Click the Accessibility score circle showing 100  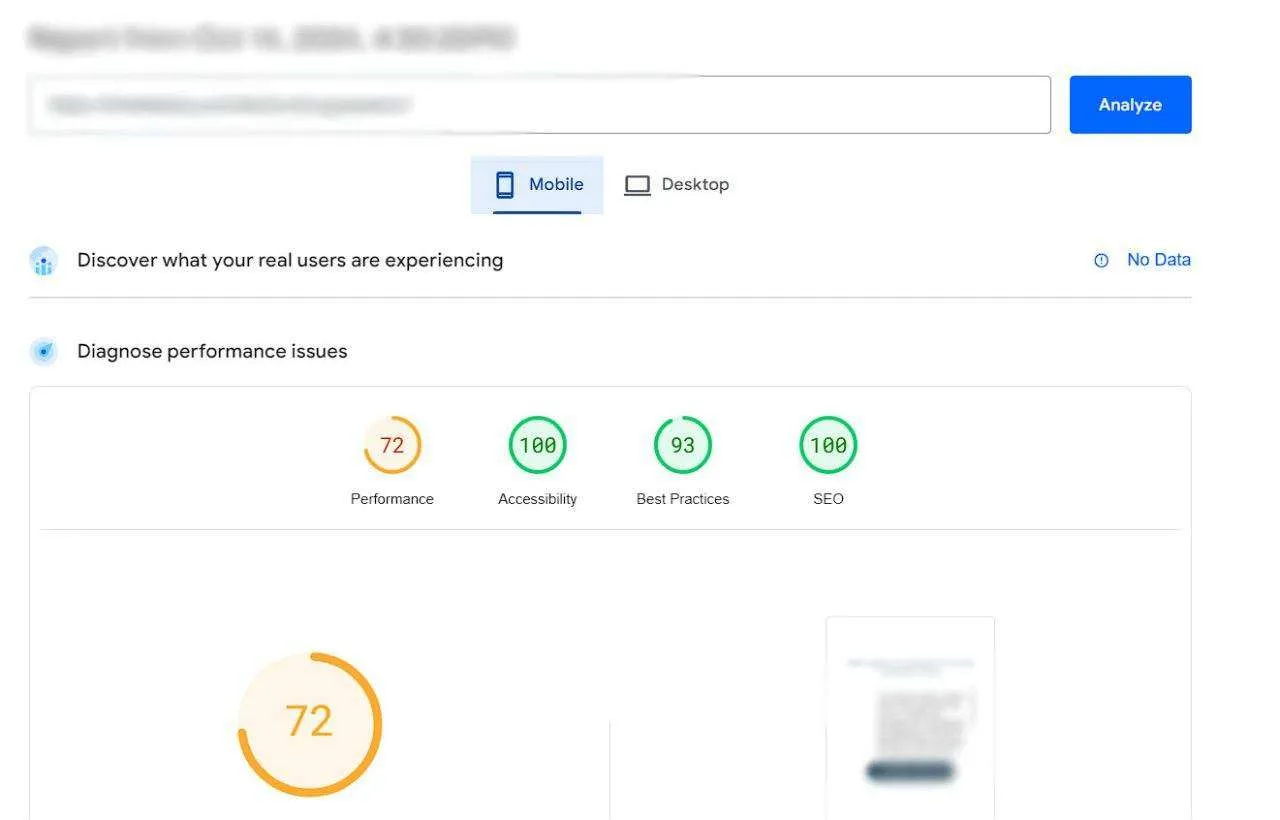tap(537, 444)
